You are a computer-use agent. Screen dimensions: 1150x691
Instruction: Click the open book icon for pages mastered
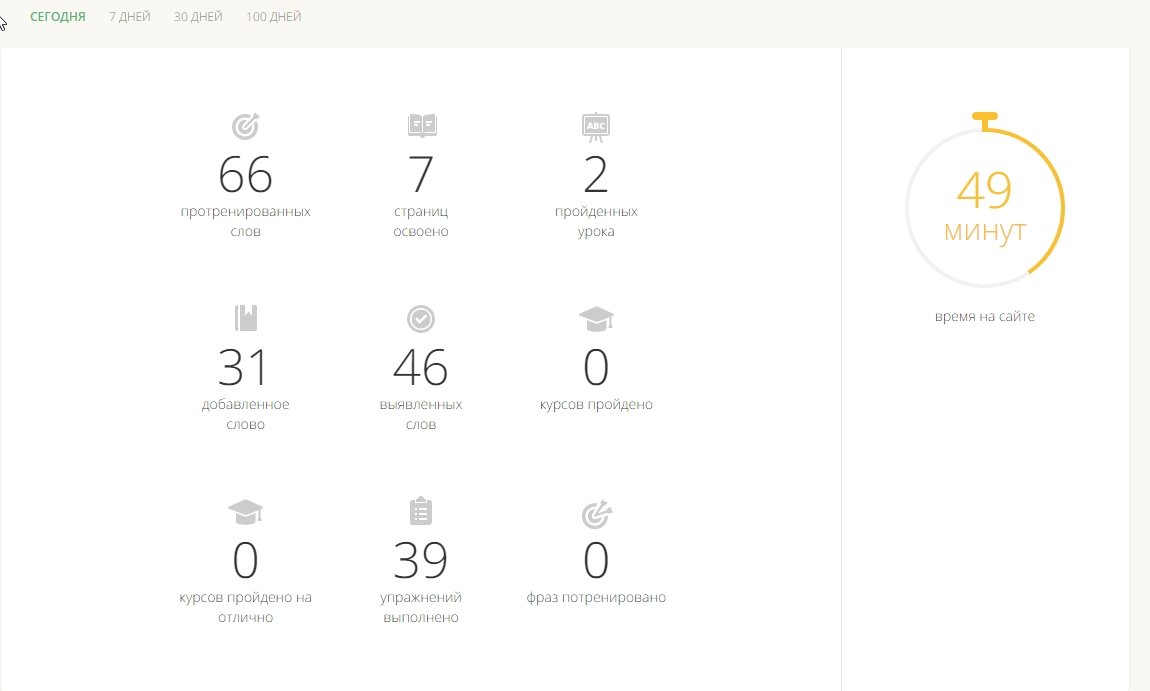coord(422,126)
